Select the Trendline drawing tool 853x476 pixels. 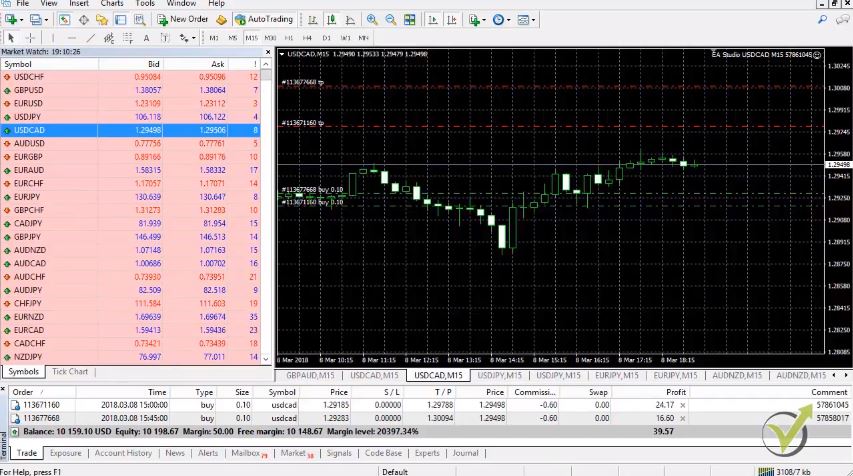90,38
